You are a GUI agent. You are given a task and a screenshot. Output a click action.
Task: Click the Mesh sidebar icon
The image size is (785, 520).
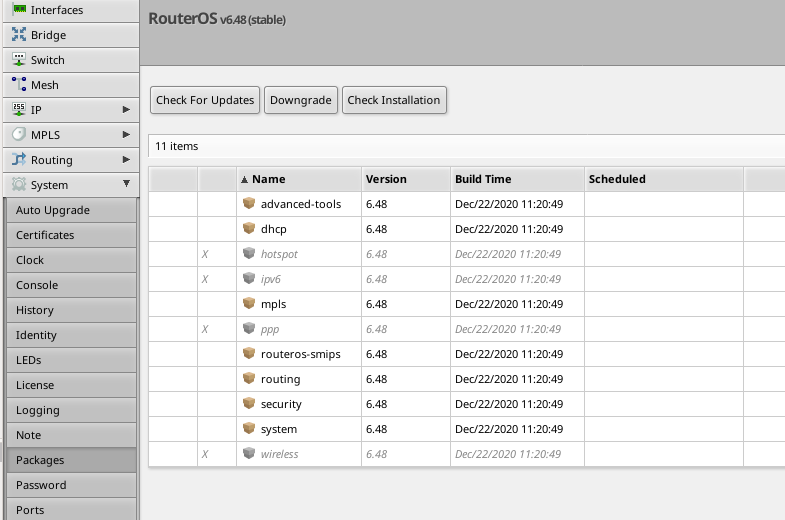[19, 84]
